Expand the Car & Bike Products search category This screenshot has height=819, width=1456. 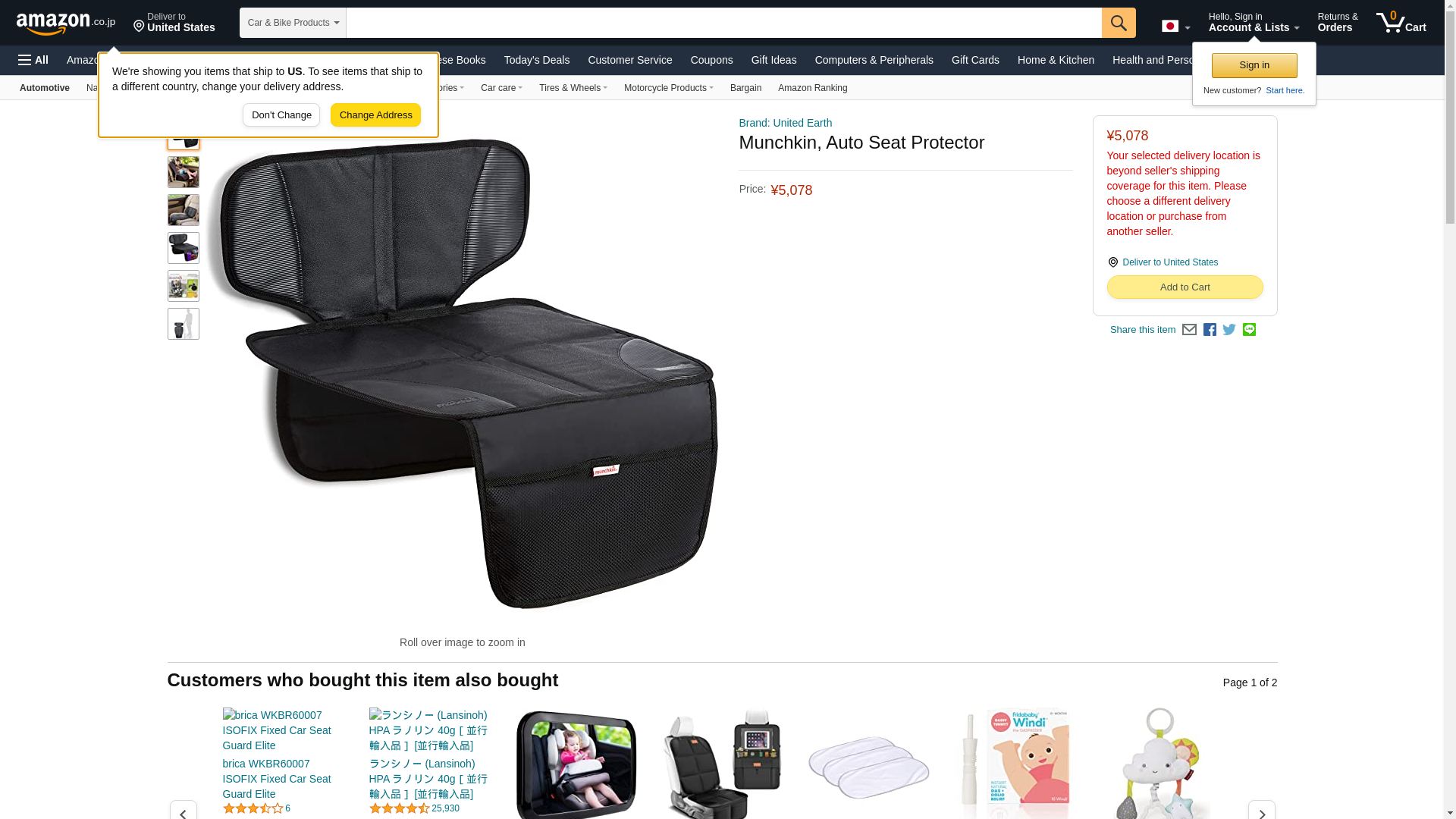click(x=293, y=23)
